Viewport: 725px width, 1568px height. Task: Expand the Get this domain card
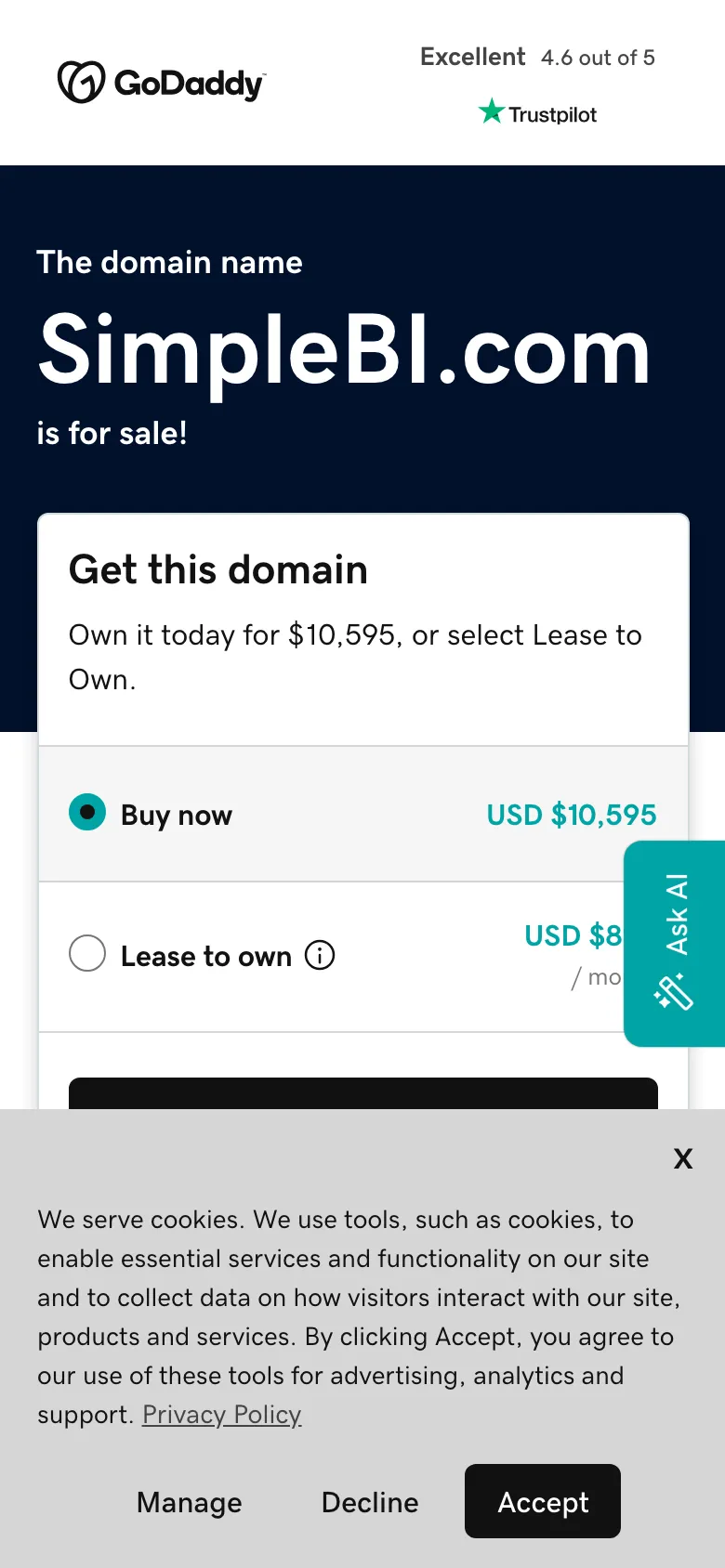click(x=218, y=569)
